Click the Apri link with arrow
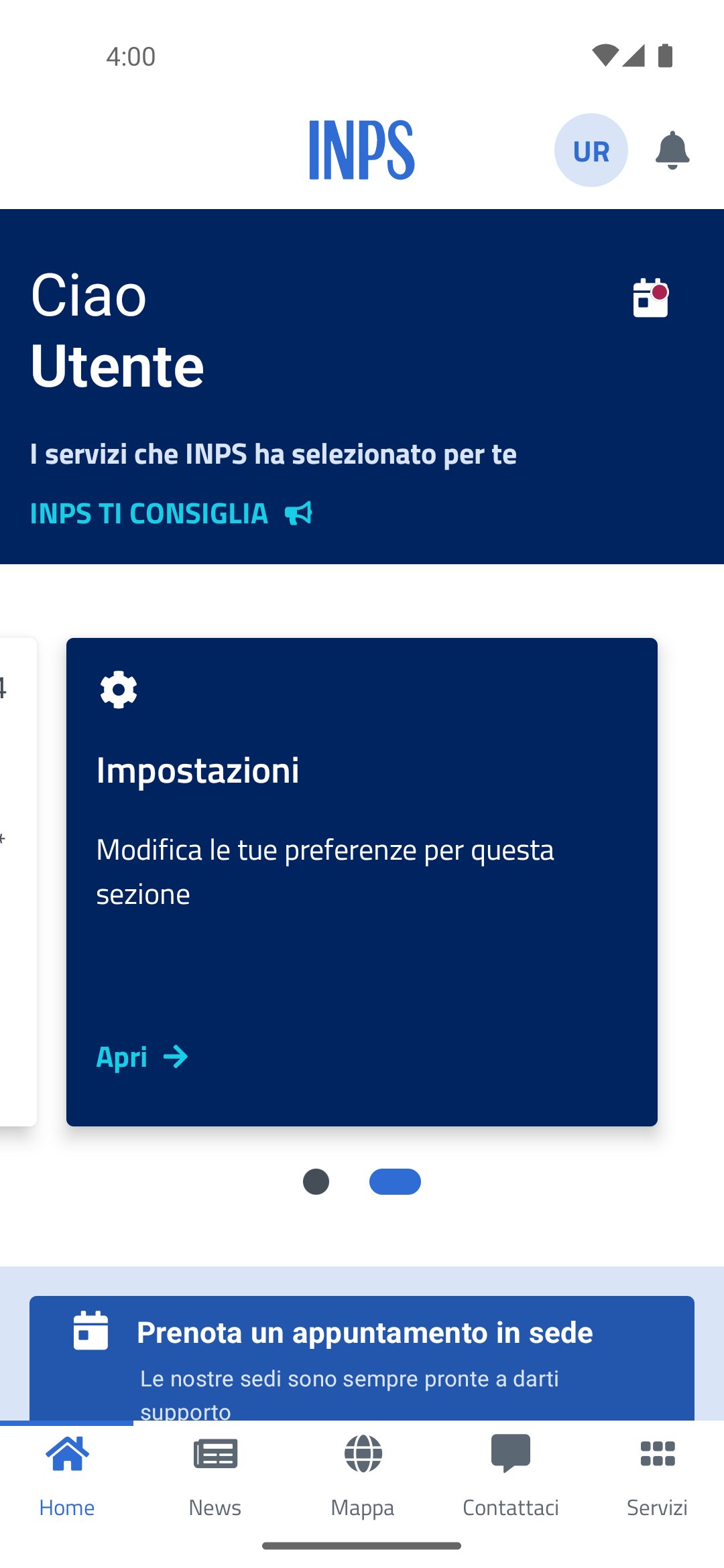Image resolution: width=724 pixels, height=1568 pixels. tap(142, 1057)
